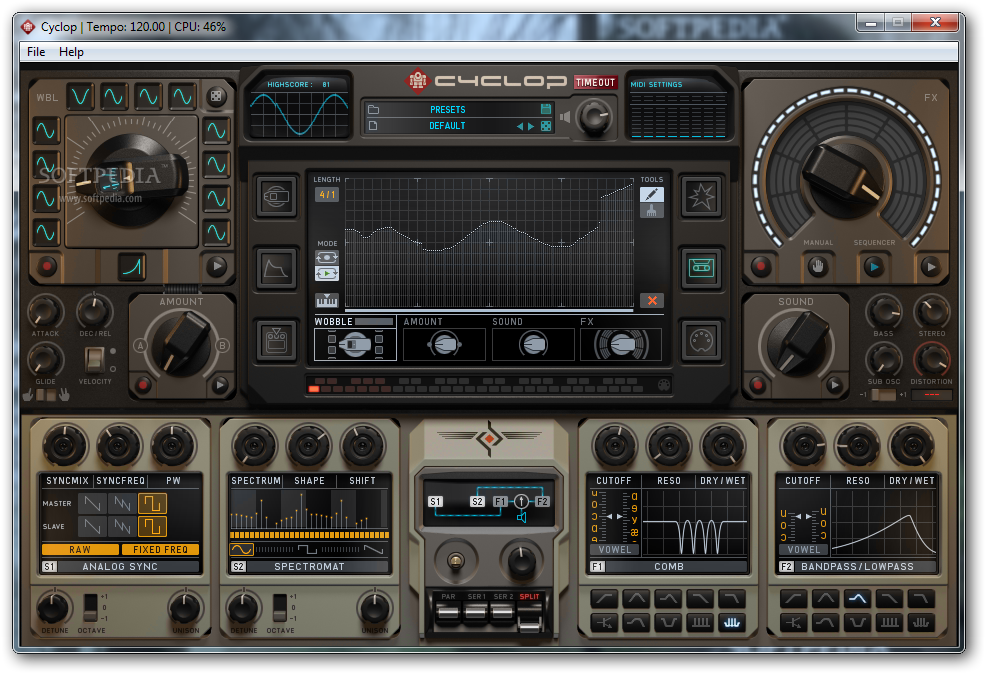Select the square wave icon in Spectromat

click(307, 550)
